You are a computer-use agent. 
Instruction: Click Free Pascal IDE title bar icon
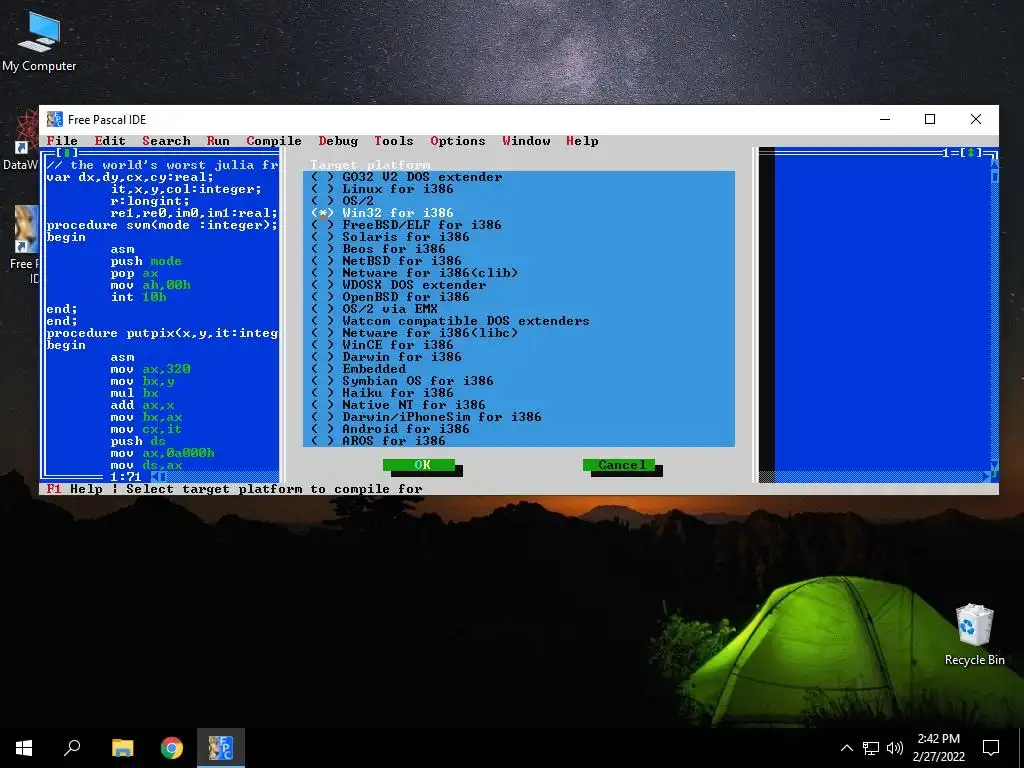(55, 120)
